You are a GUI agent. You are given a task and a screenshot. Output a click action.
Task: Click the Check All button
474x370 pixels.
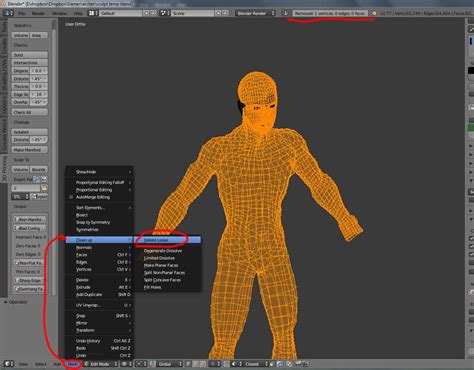pos(30,112)
